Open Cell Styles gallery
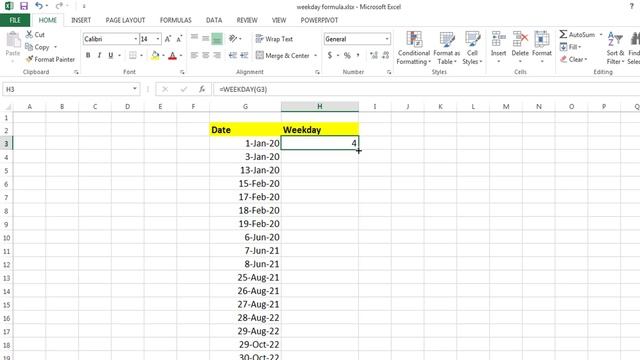 (x=472, y=48)
